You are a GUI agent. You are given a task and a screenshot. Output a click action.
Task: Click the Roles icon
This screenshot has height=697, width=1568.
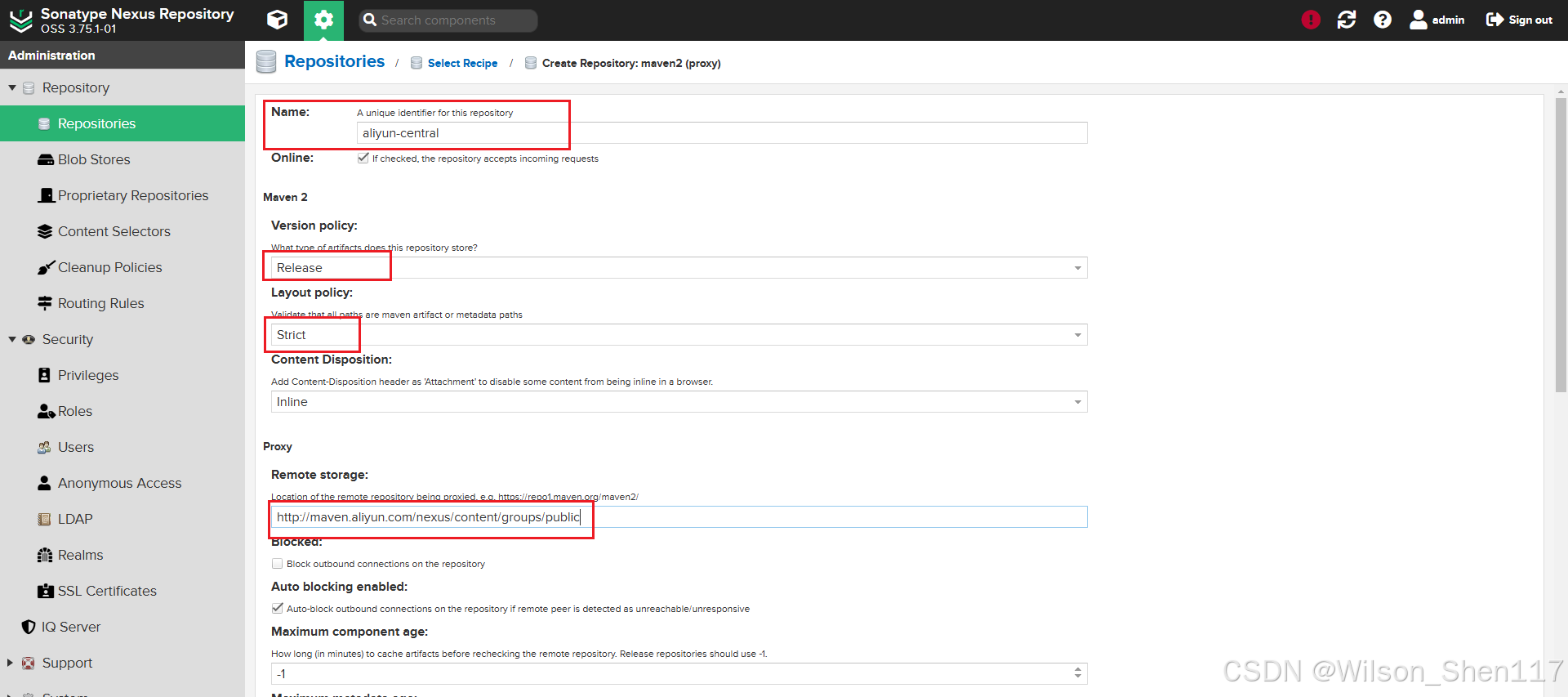pos(47,411)
